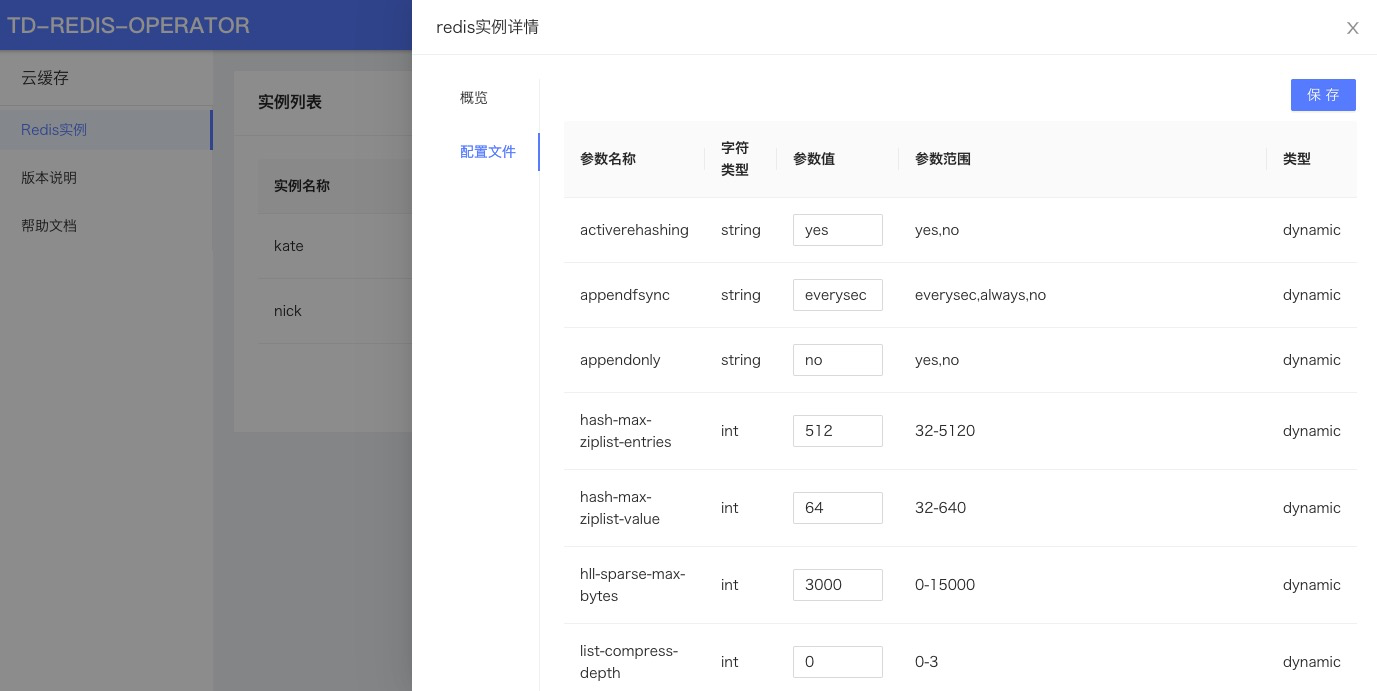Screen dimensions: 1377x691
Task: Click the redis实例详情 drawer title
Action: point(488,27)
